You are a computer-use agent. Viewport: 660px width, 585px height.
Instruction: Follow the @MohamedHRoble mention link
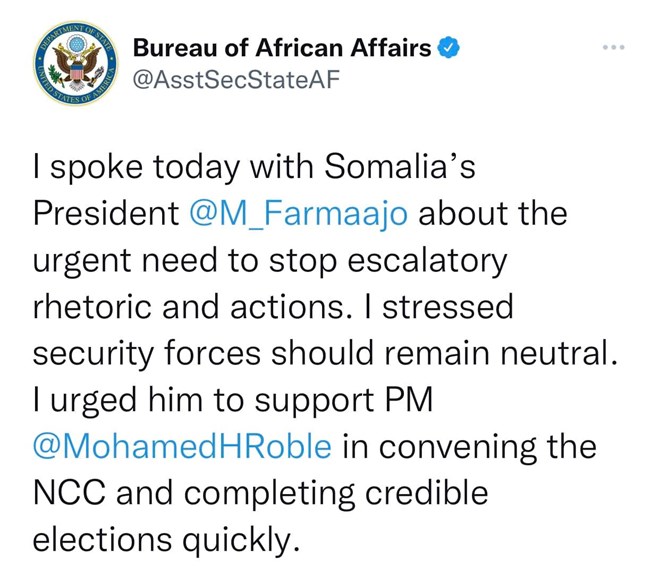pos(182,446)
